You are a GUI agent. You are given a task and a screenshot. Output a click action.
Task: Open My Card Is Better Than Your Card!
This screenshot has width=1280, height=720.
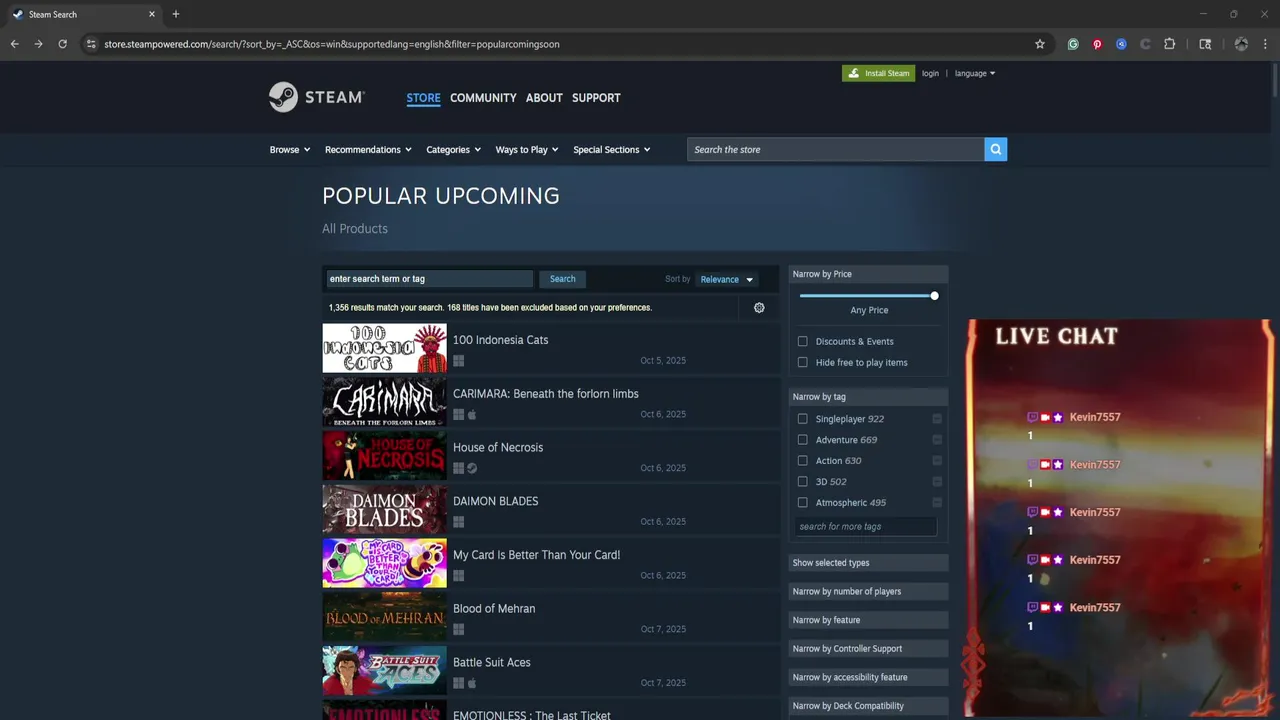[536, 555]
